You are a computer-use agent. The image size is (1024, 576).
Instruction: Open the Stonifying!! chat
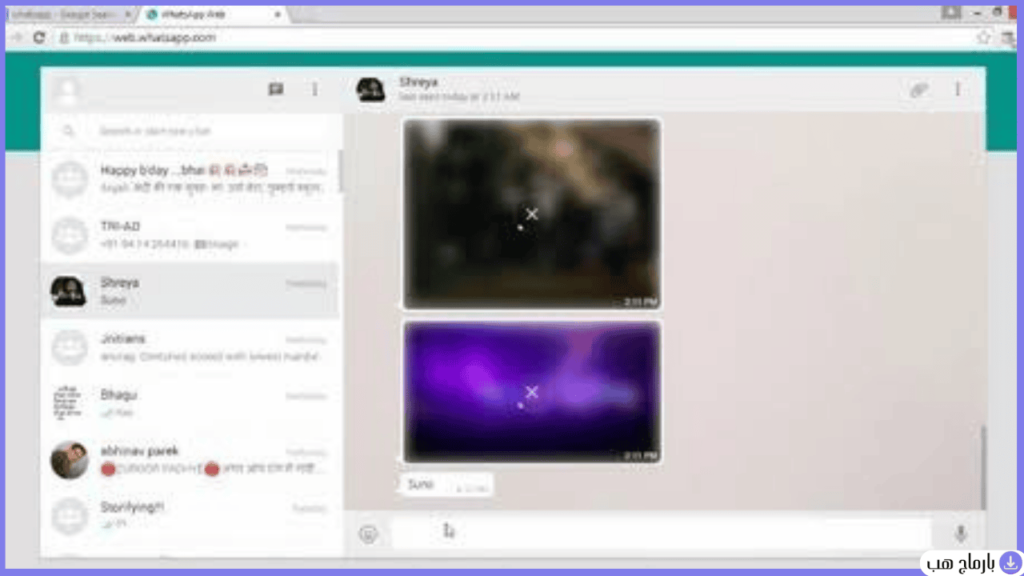click(190, 515)
